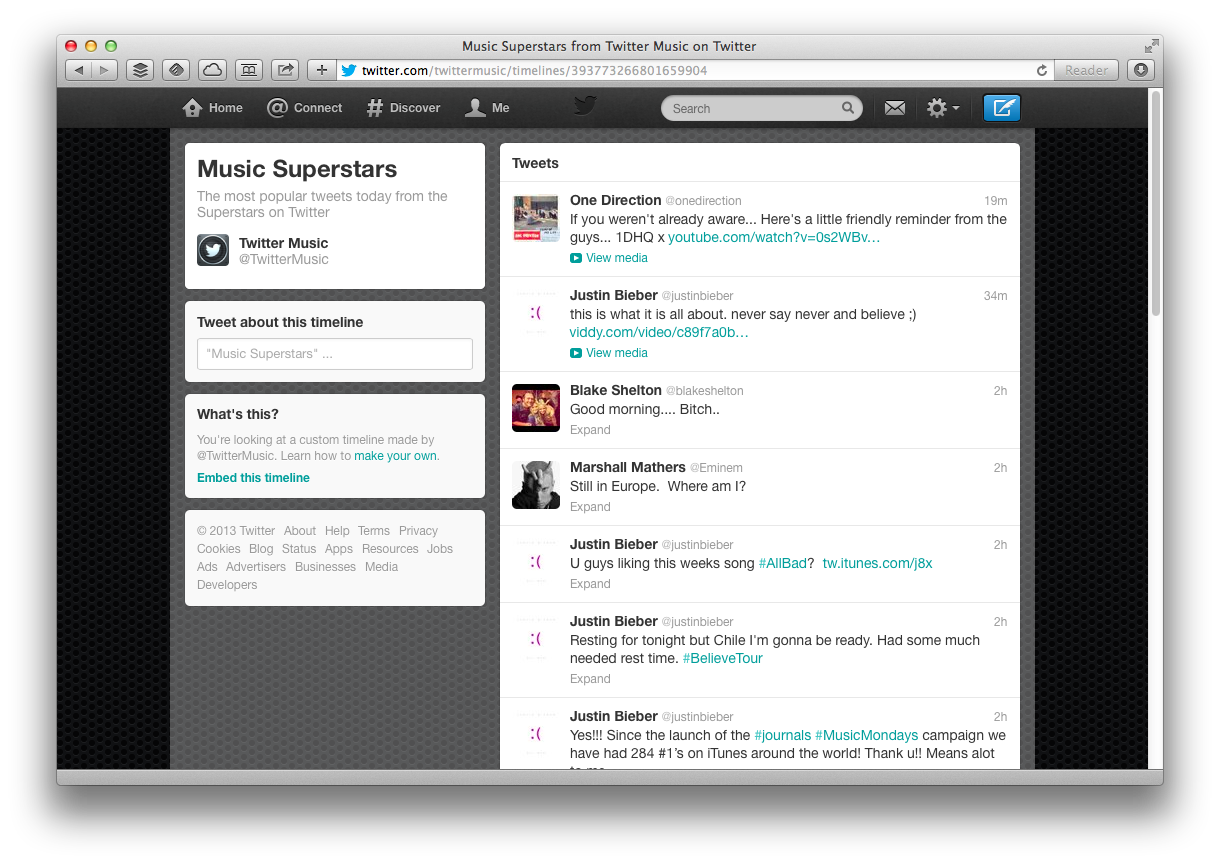This screenshot has width=1220, height=864.
Task: Open the settings gear dropdown
Action: [943, 108]
